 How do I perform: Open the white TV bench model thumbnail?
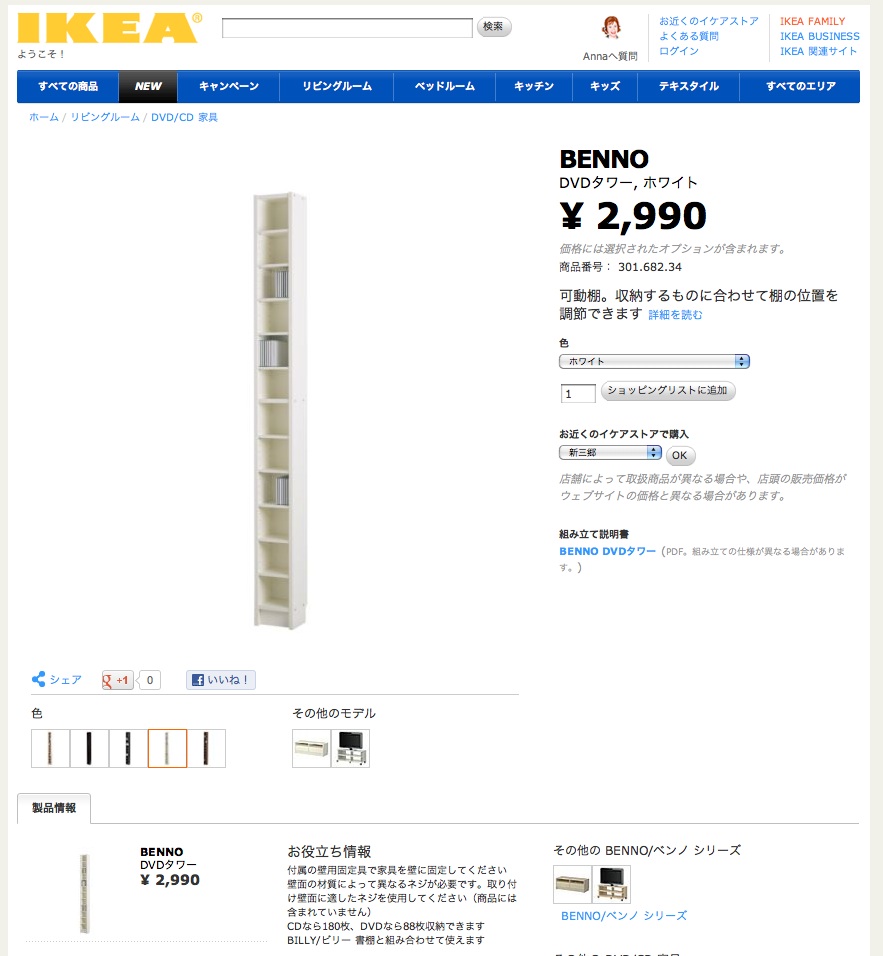point(311,748)
